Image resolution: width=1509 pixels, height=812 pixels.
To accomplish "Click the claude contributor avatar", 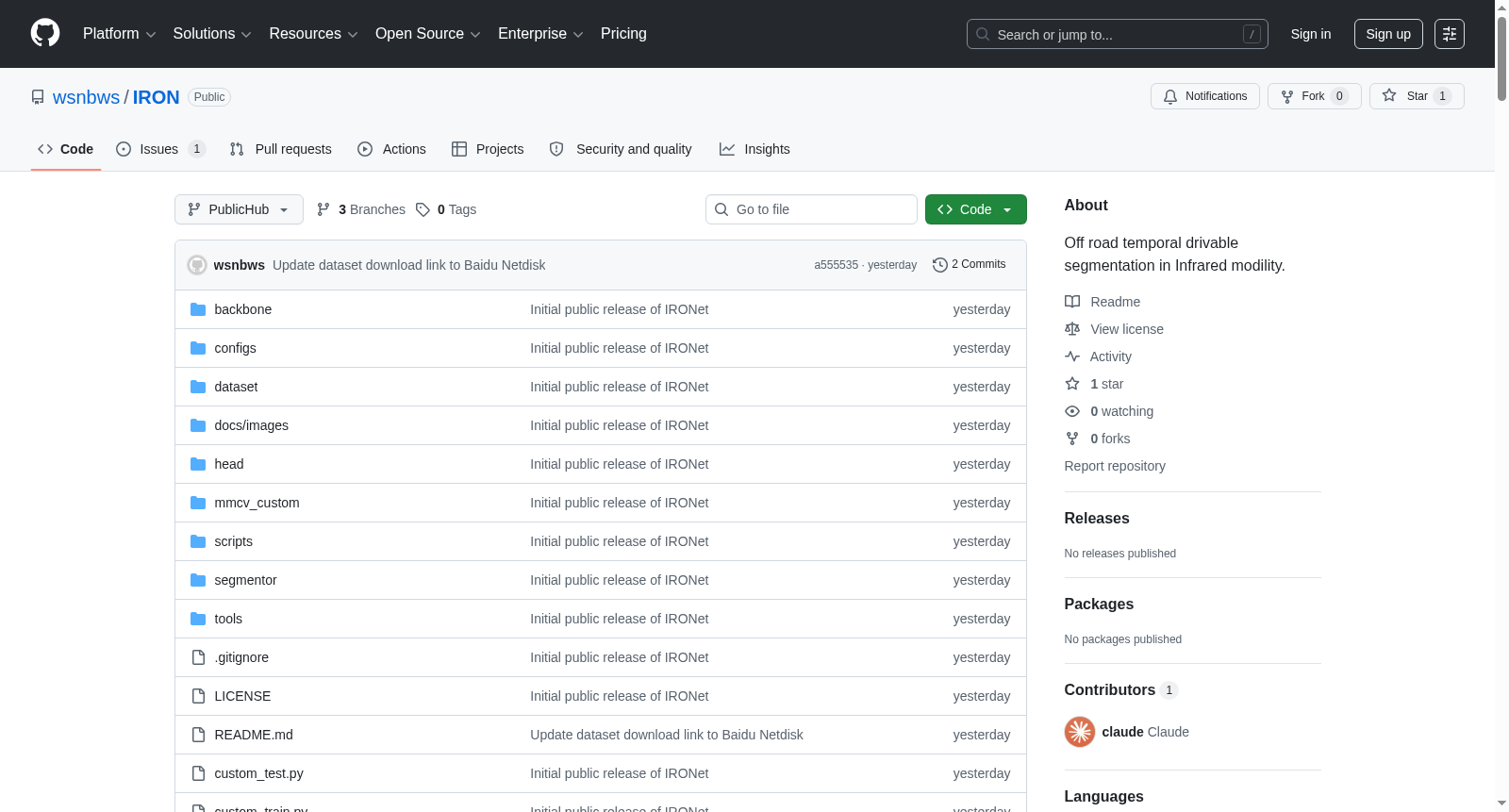I will click(1080, 732).
